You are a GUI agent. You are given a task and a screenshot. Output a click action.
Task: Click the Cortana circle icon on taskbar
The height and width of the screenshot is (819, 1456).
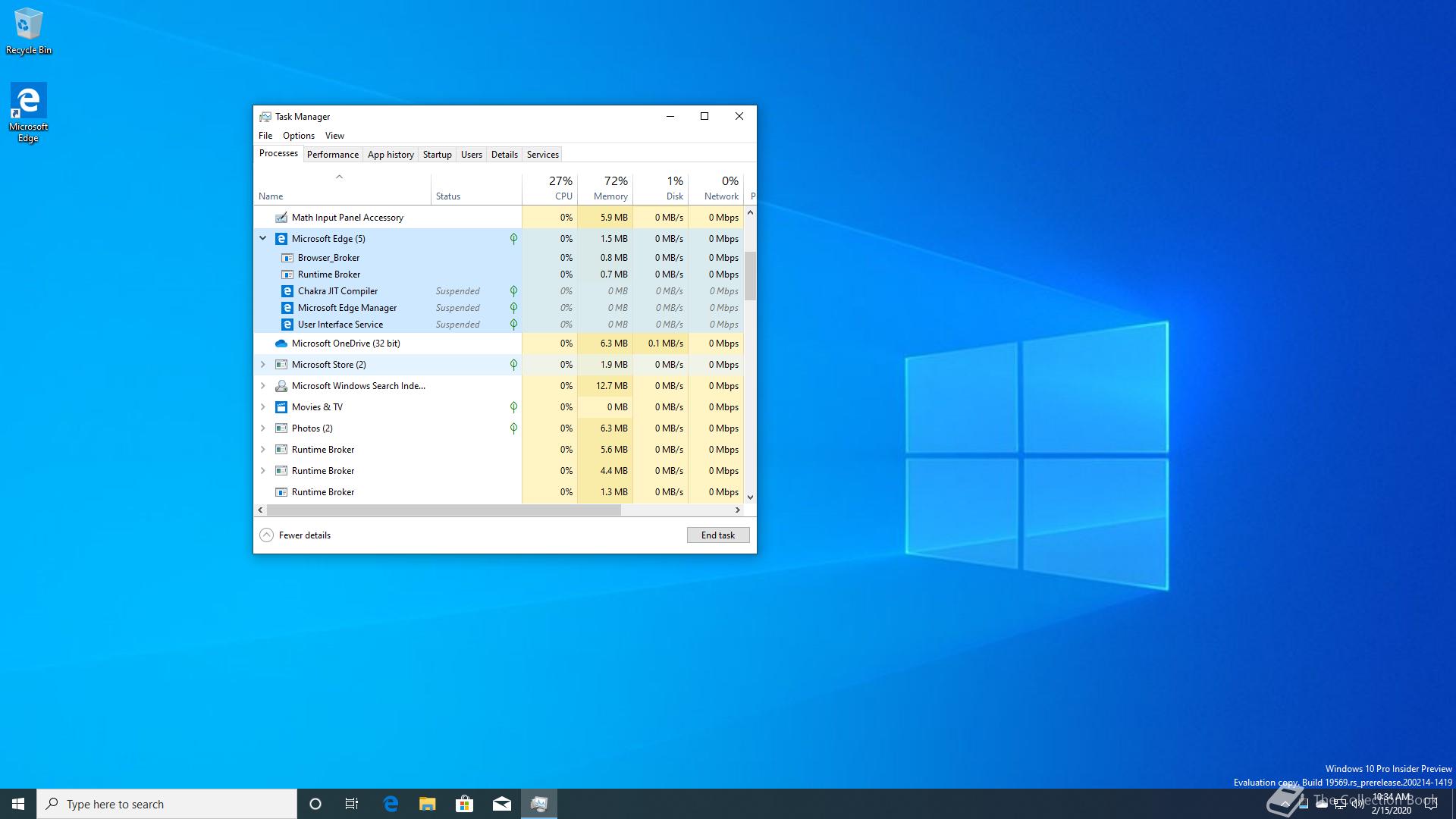tap(315, 804)
